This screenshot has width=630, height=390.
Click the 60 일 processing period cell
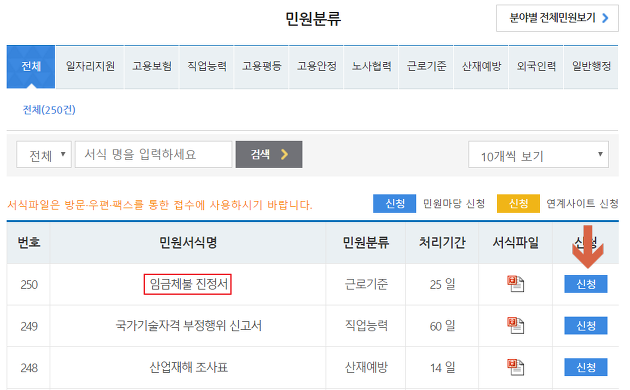pyautogui.click(x=442, y=325)
